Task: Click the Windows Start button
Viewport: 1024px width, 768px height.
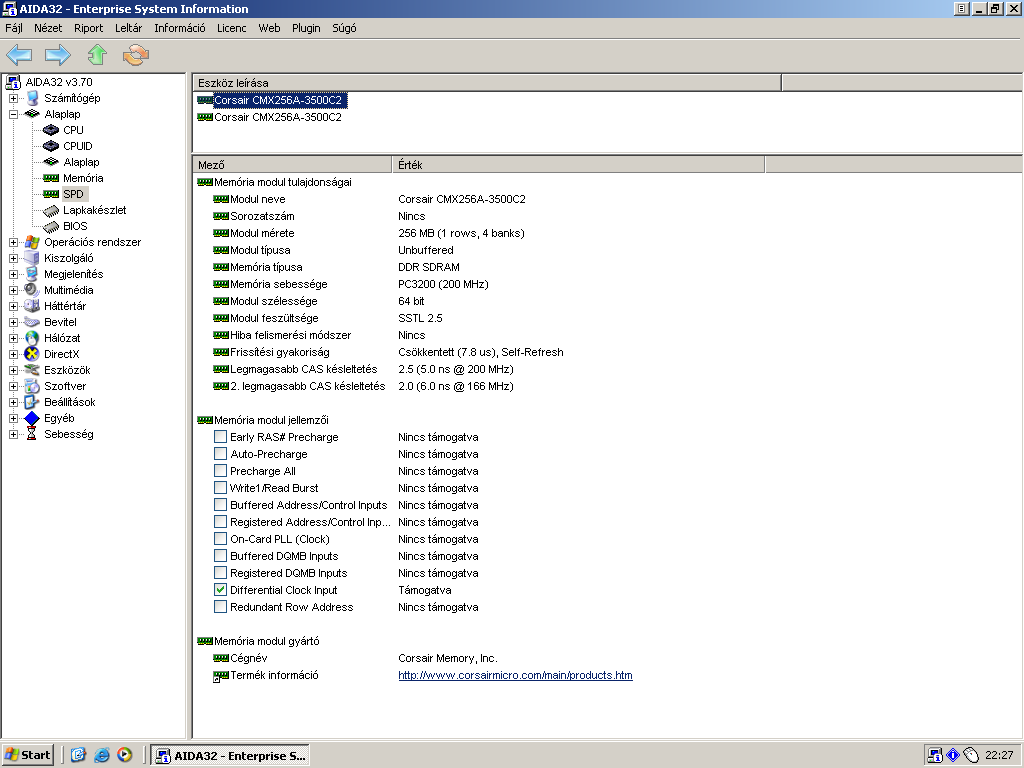Action: click(27, 755)
